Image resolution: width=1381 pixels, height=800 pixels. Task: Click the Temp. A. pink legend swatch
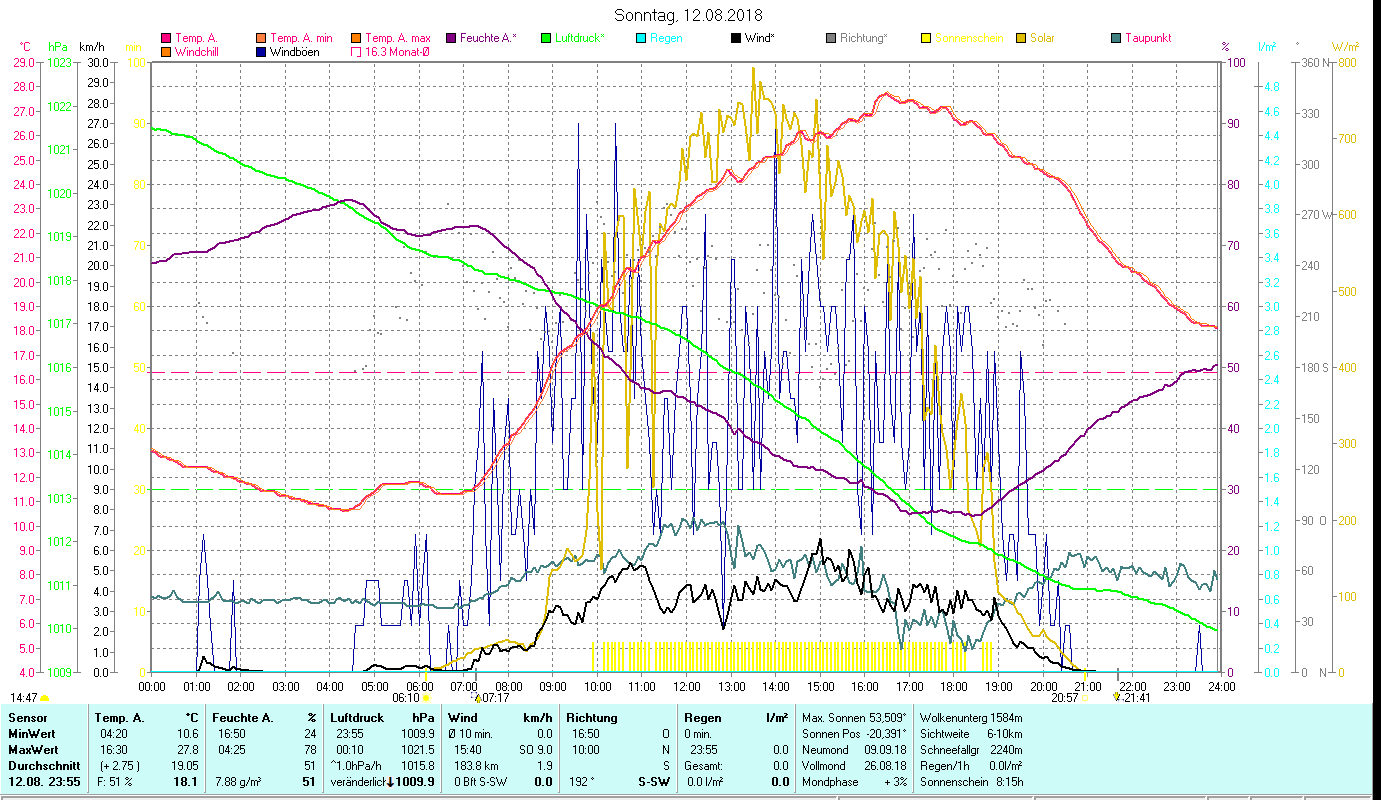166,38
